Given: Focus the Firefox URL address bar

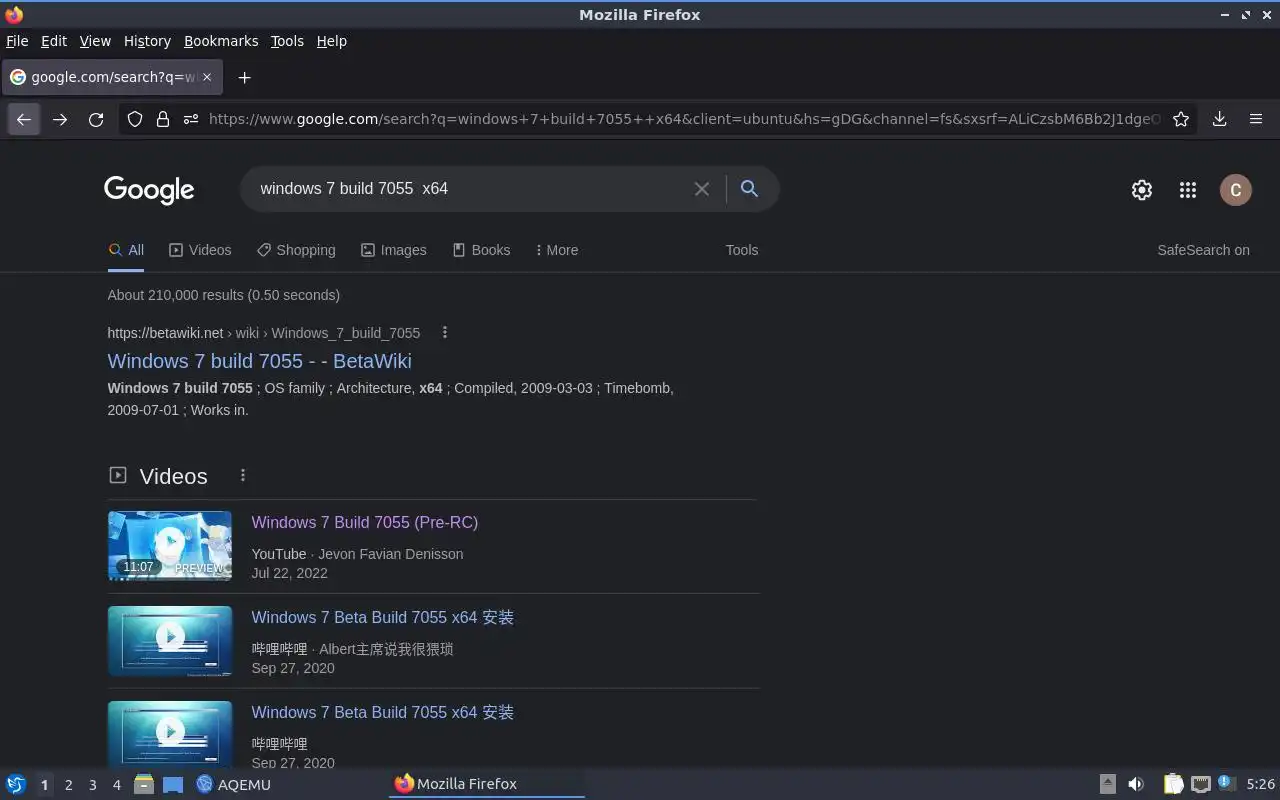Looking at the screenshot, I should 684,119.
